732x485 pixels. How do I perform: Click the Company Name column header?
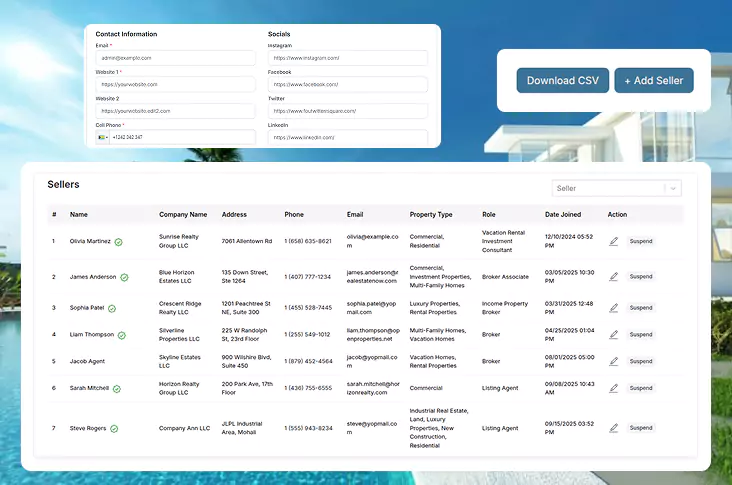pos(183,215)
